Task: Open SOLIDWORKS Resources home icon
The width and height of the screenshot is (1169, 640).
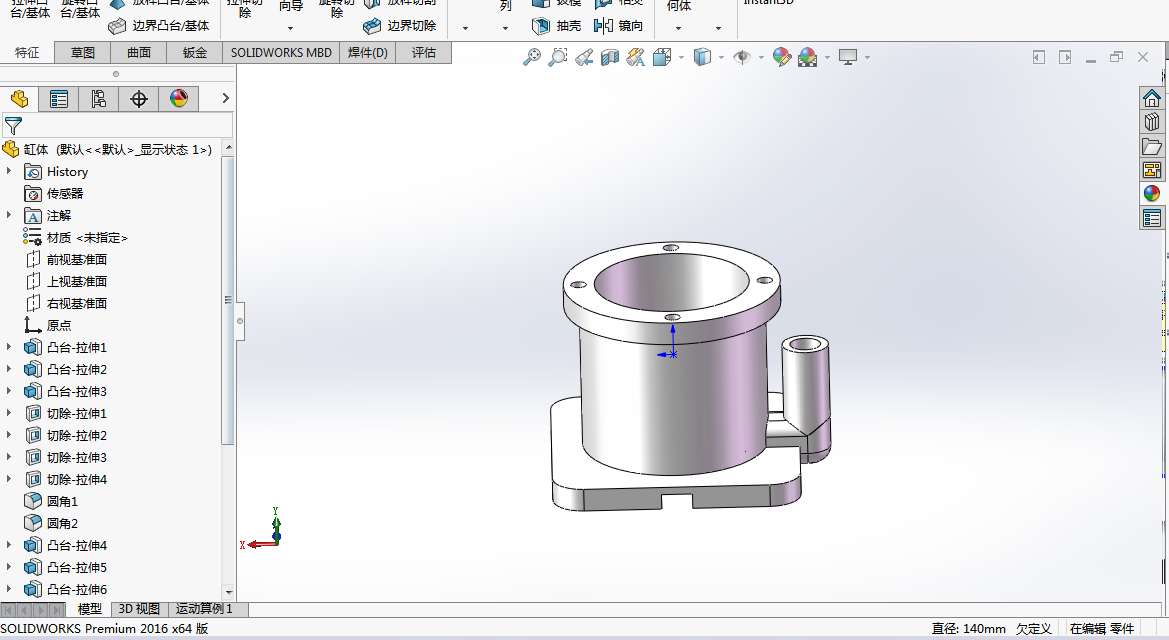Action: point(1152,98)
